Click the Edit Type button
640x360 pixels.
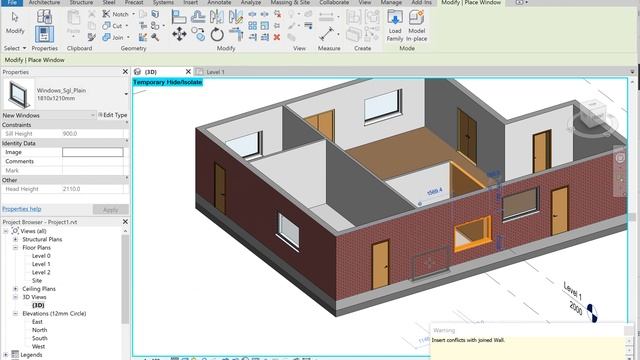tap(113, 115)
